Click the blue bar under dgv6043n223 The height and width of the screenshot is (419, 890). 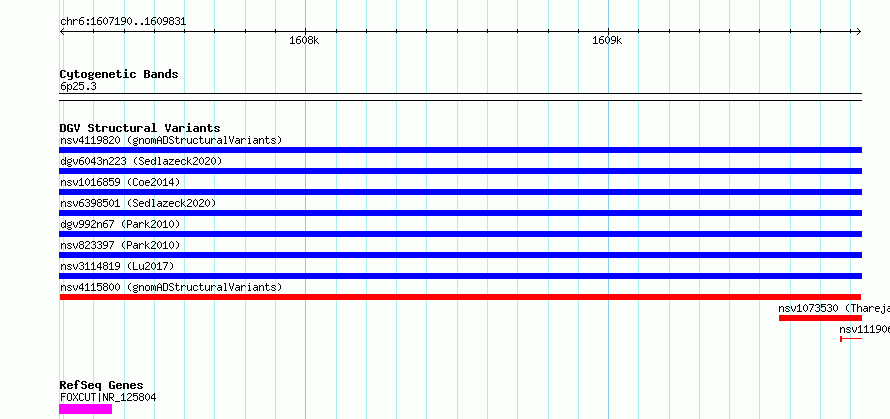460,171
